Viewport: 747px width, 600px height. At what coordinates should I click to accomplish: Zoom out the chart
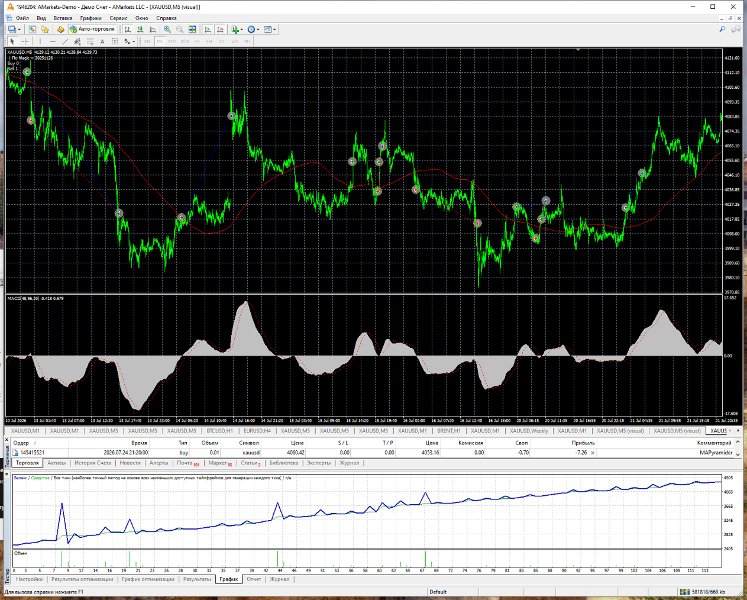tap(180, 30)
